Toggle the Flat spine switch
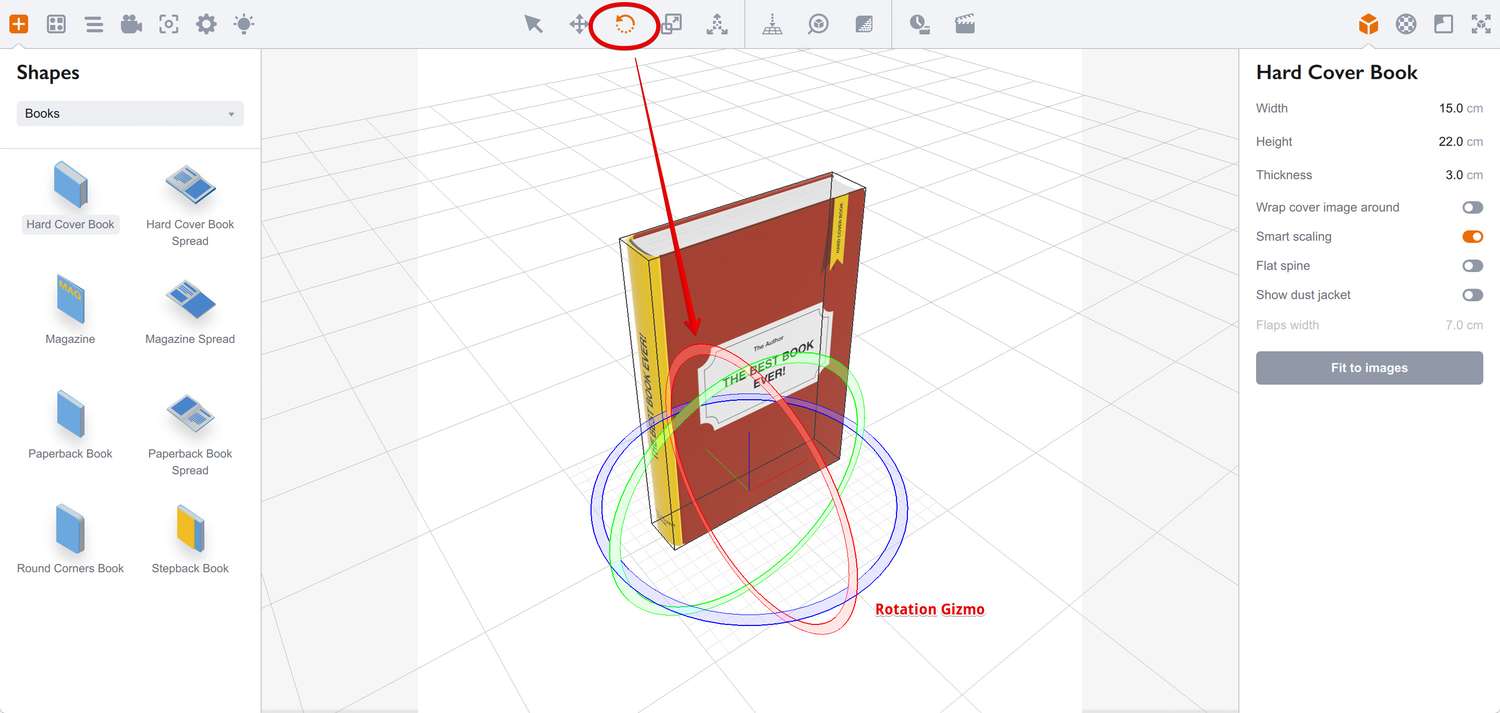The height and width of the screenshot is (713, 1500). pyautogui.click(x=1472, y=266)
